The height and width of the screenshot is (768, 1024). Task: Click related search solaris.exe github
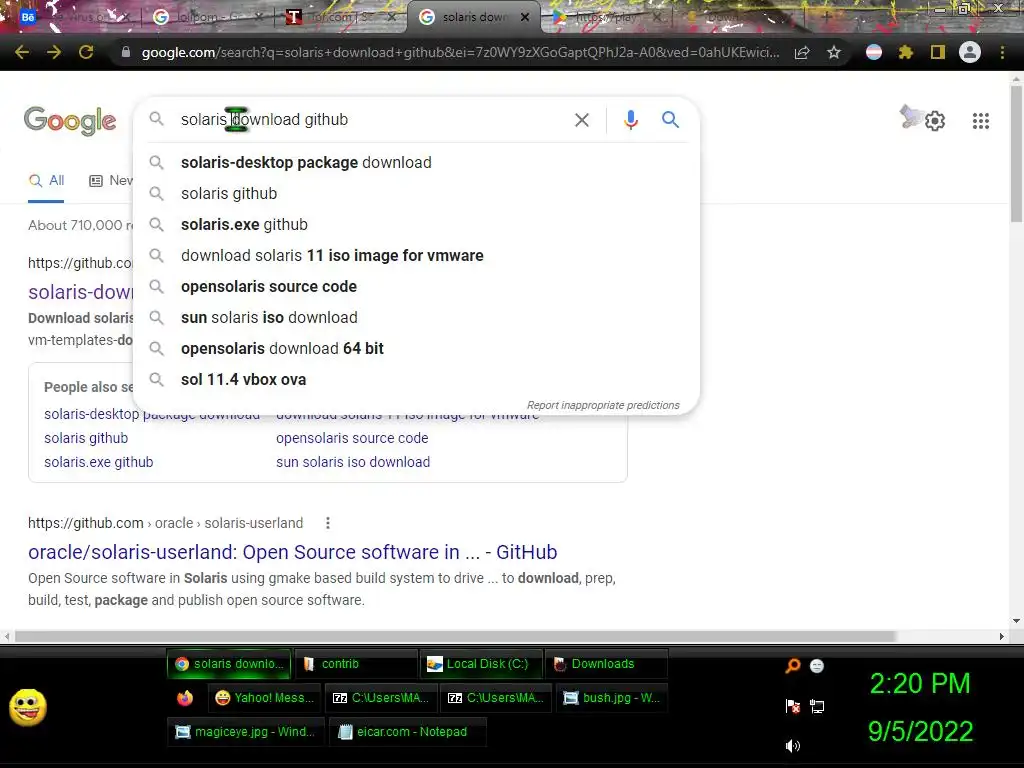click(99, 462)
